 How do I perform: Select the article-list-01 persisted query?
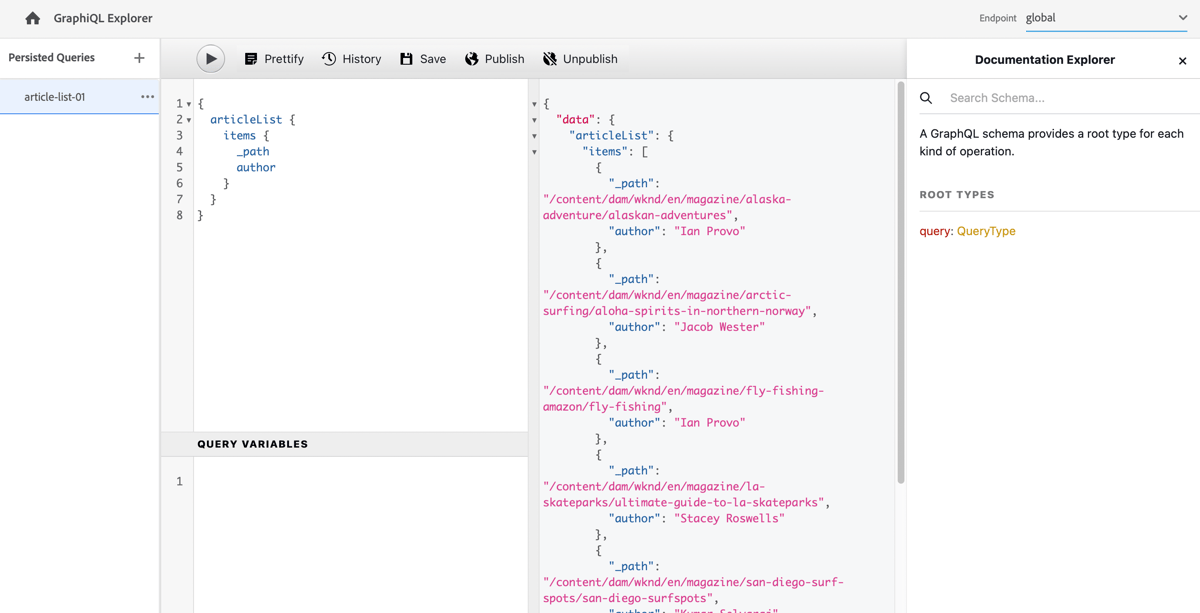(x=55, y=97)
